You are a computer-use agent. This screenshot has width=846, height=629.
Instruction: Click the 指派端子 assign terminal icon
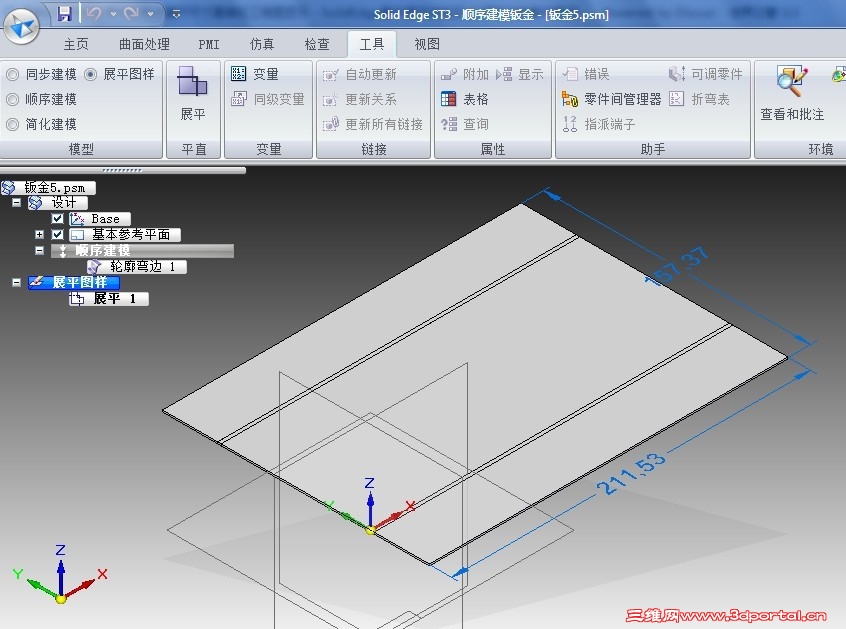point(570,124)
